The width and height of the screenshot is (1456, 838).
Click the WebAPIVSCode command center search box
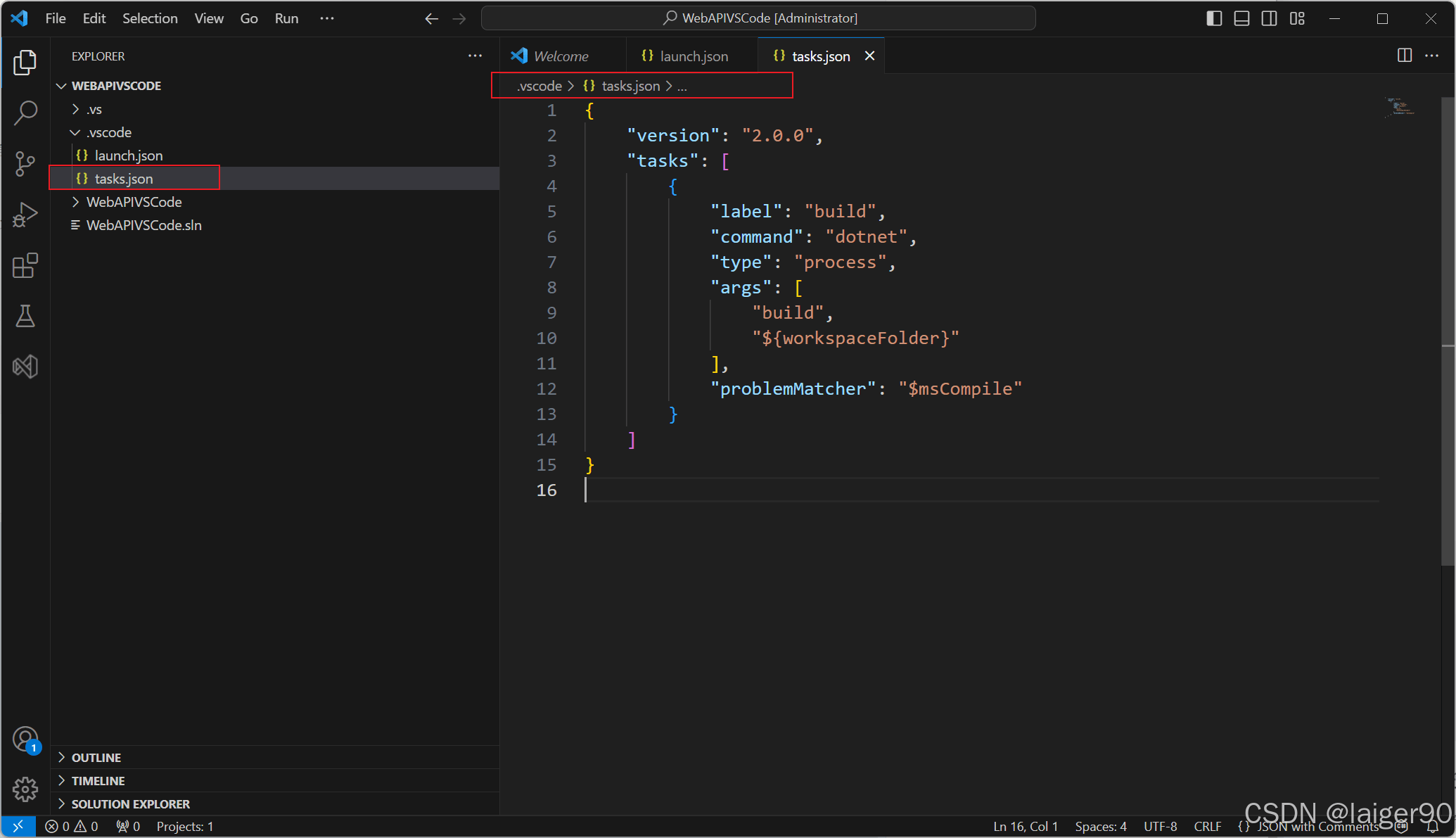[x=758, y=18]
